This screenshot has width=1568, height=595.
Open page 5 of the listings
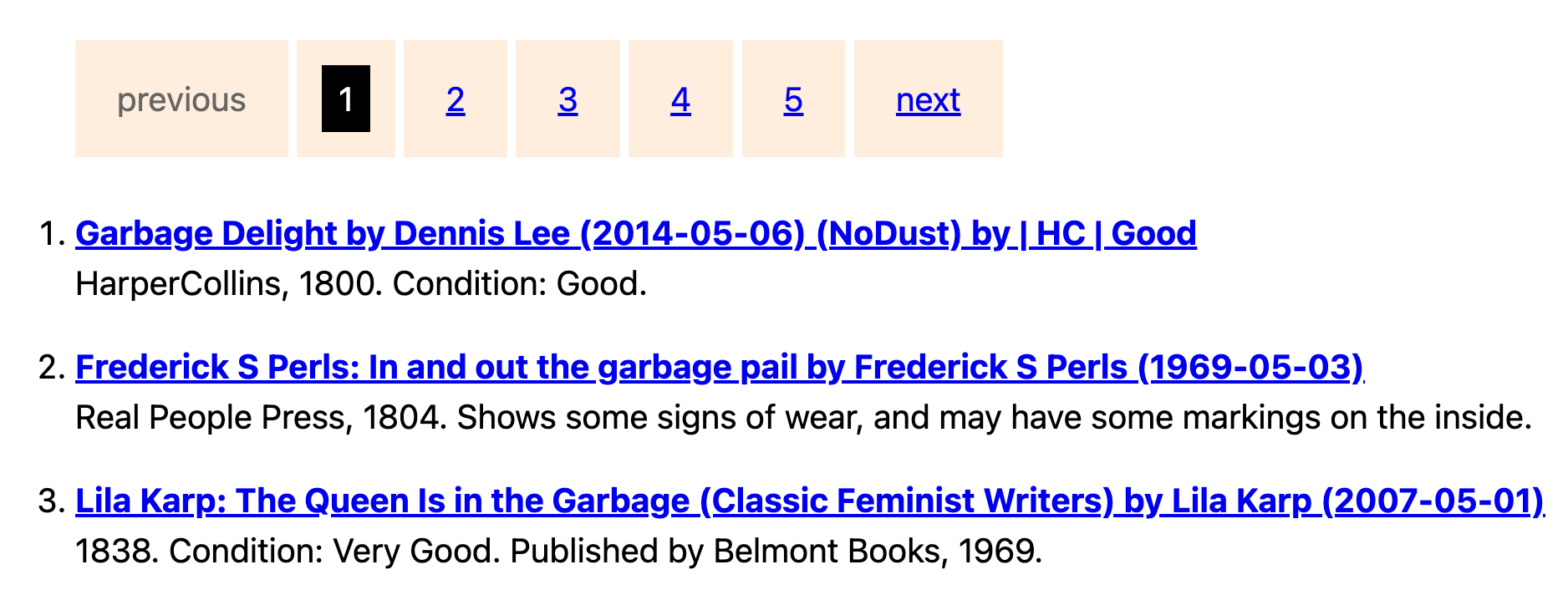(793, 99)
